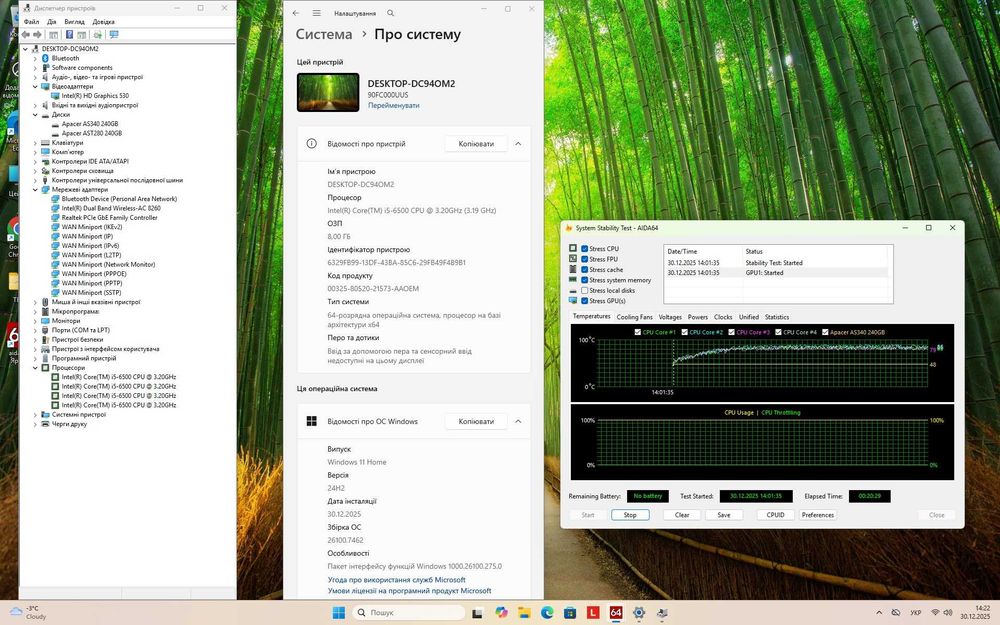Switch to Settings gear on the taskbar
1000x625 pixels.
coord(639,612)
